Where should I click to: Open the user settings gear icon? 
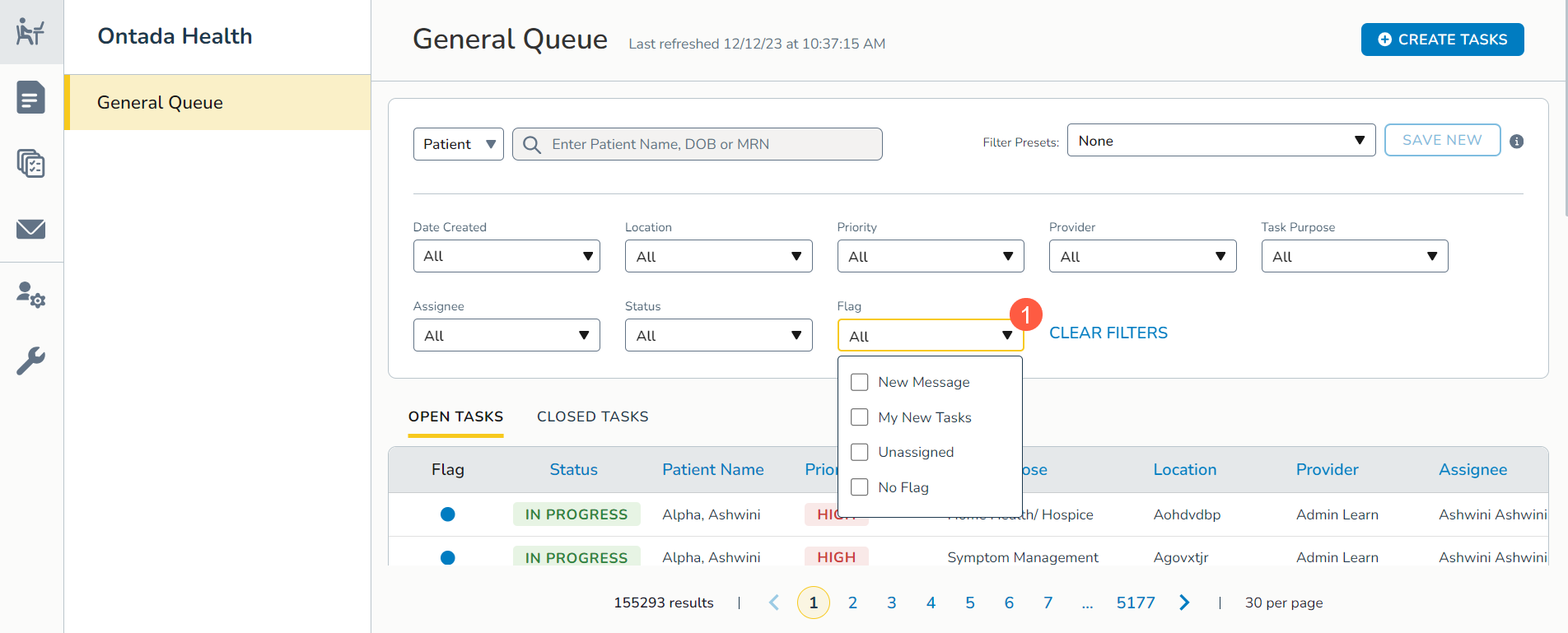pos(30,295)
